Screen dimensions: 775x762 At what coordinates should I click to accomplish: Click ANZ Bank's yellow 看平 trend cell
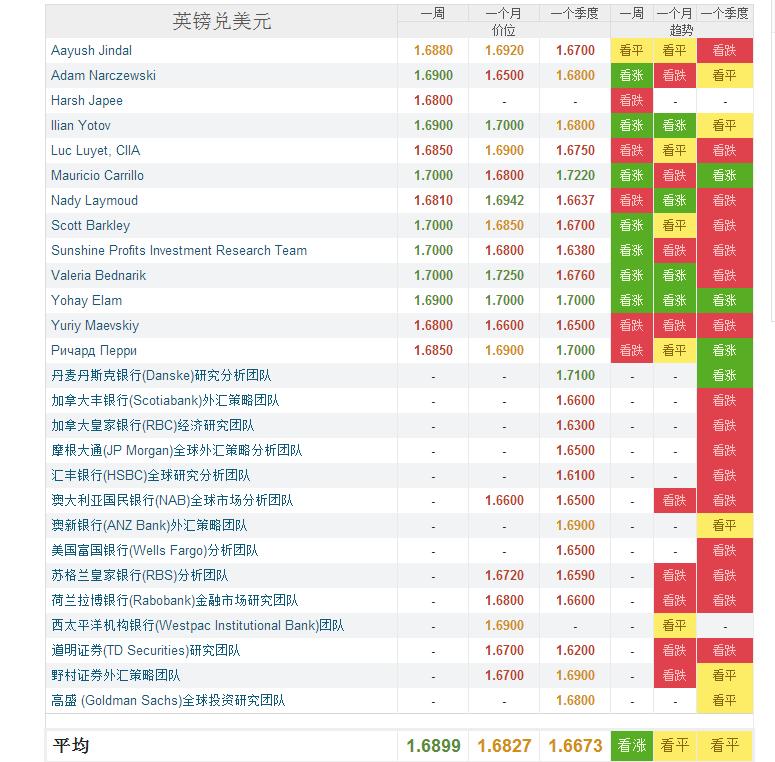[725, 525]
